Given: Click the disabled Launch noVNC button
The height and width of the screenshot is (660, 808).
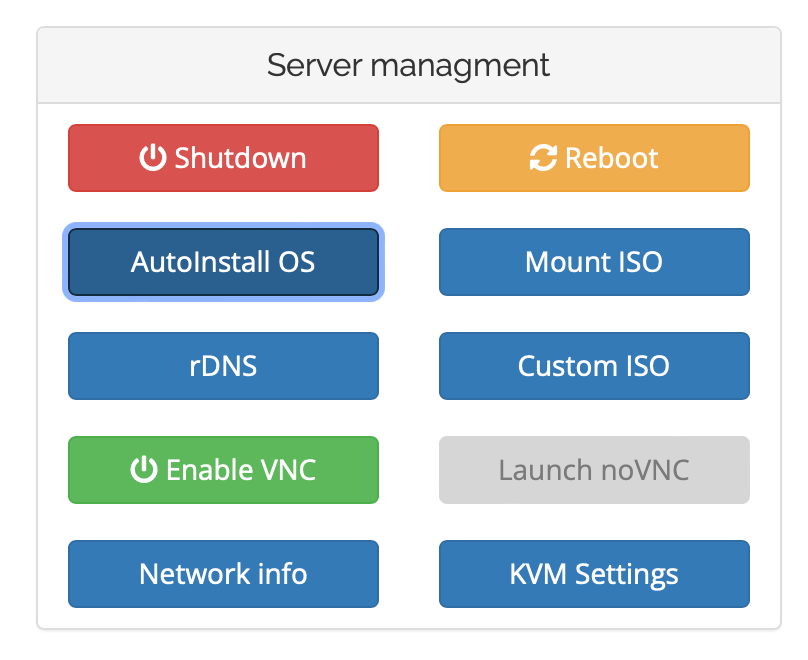Looking at the screenshot, I should 594,470.
